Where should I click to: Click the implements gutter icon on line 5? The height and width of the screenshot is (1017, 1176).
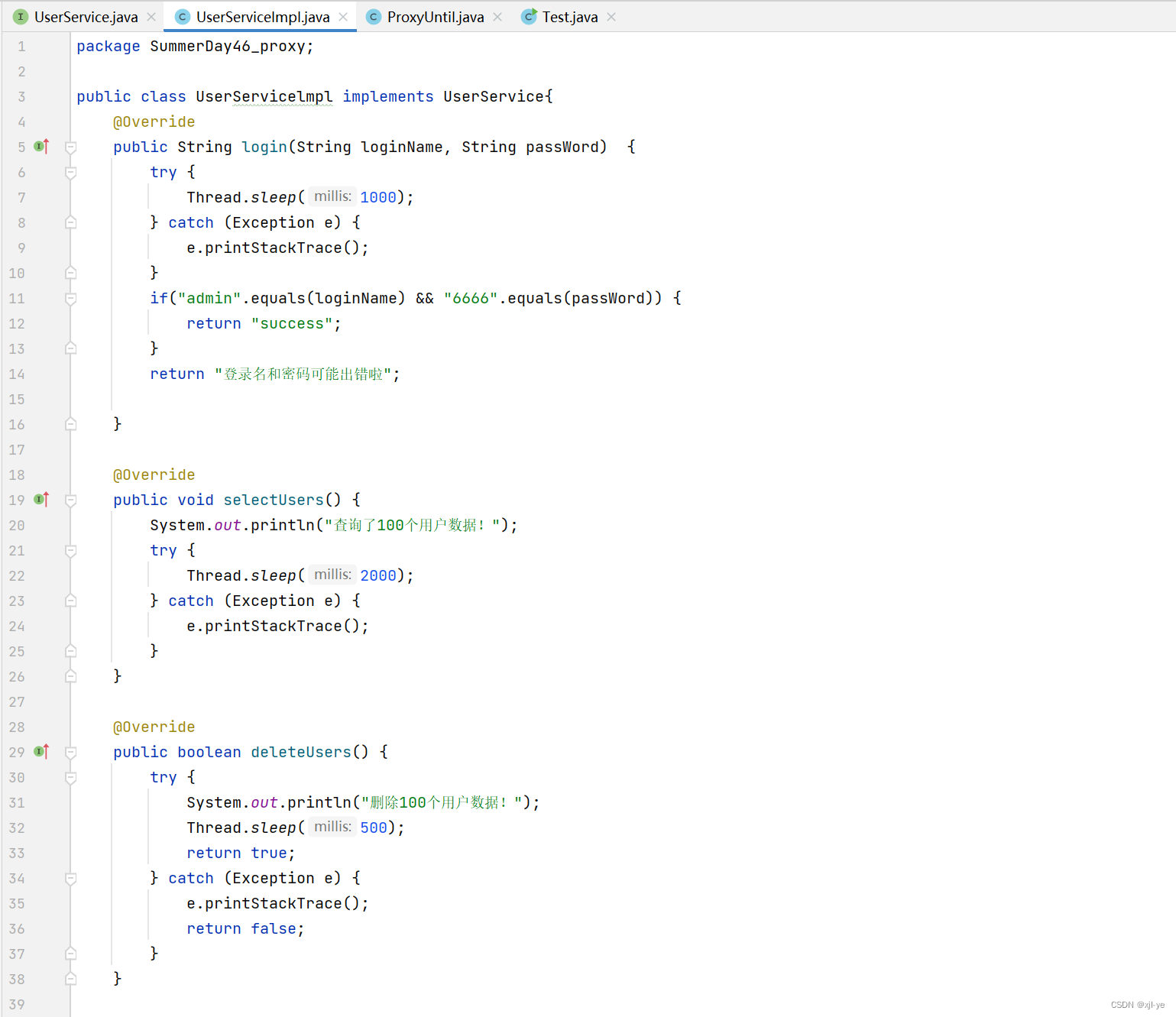point(41,146)
